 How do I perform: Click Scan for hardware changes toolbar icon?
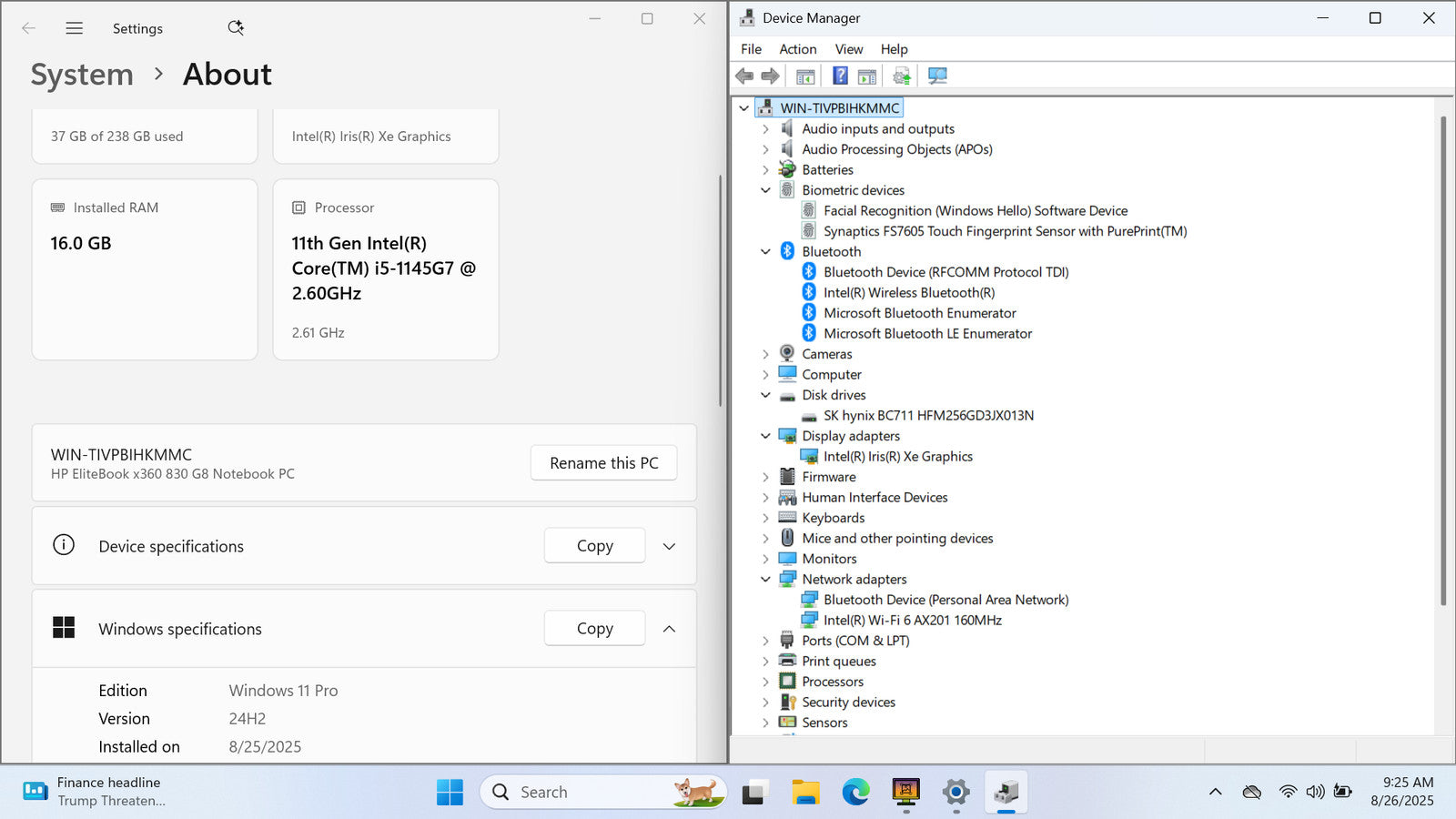pos(937,76)
